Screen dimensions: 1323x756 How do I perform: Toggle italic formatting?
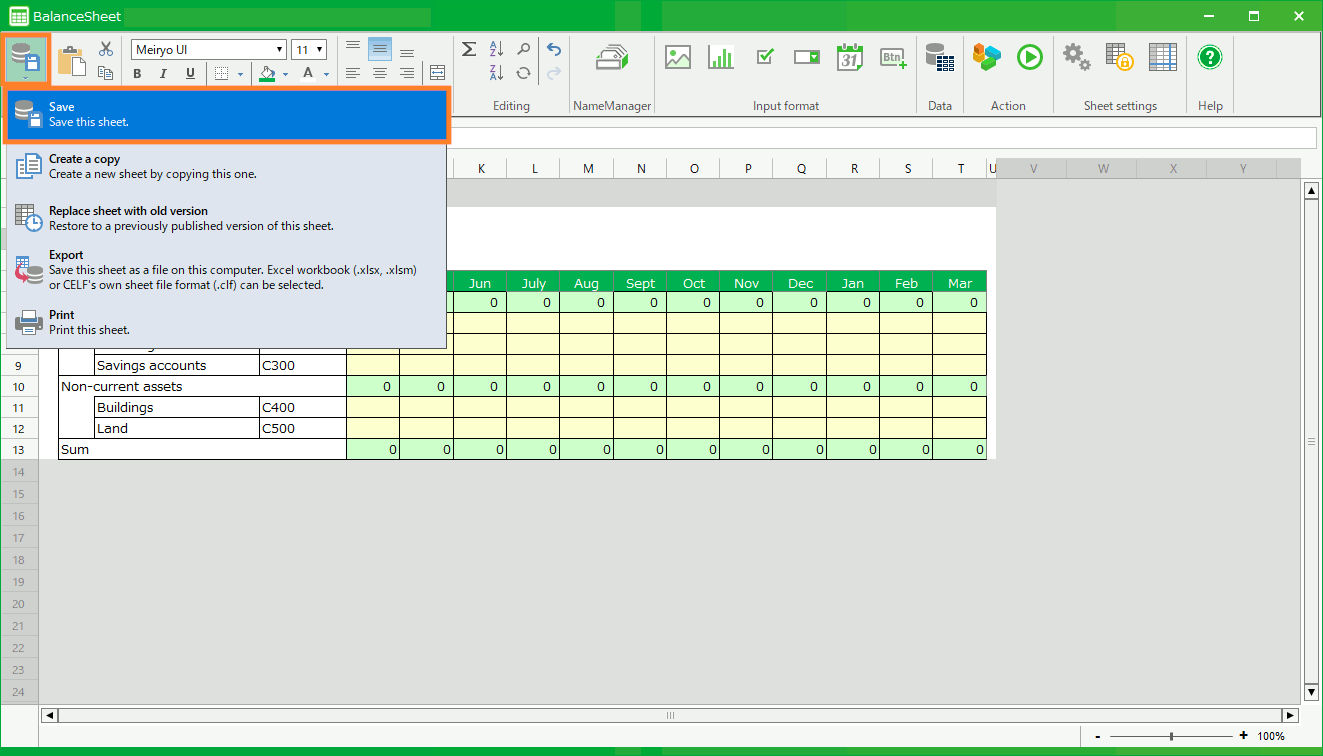click(163, 74)
